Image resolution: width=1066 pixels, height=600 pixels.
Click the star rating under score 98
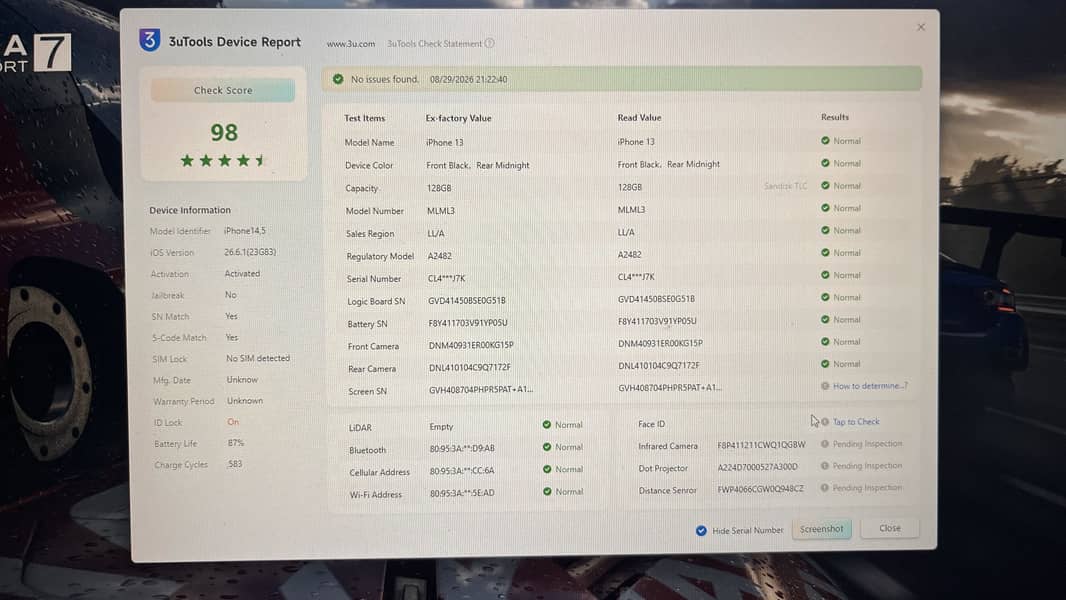pyautogui.click(x=222, y=161)
